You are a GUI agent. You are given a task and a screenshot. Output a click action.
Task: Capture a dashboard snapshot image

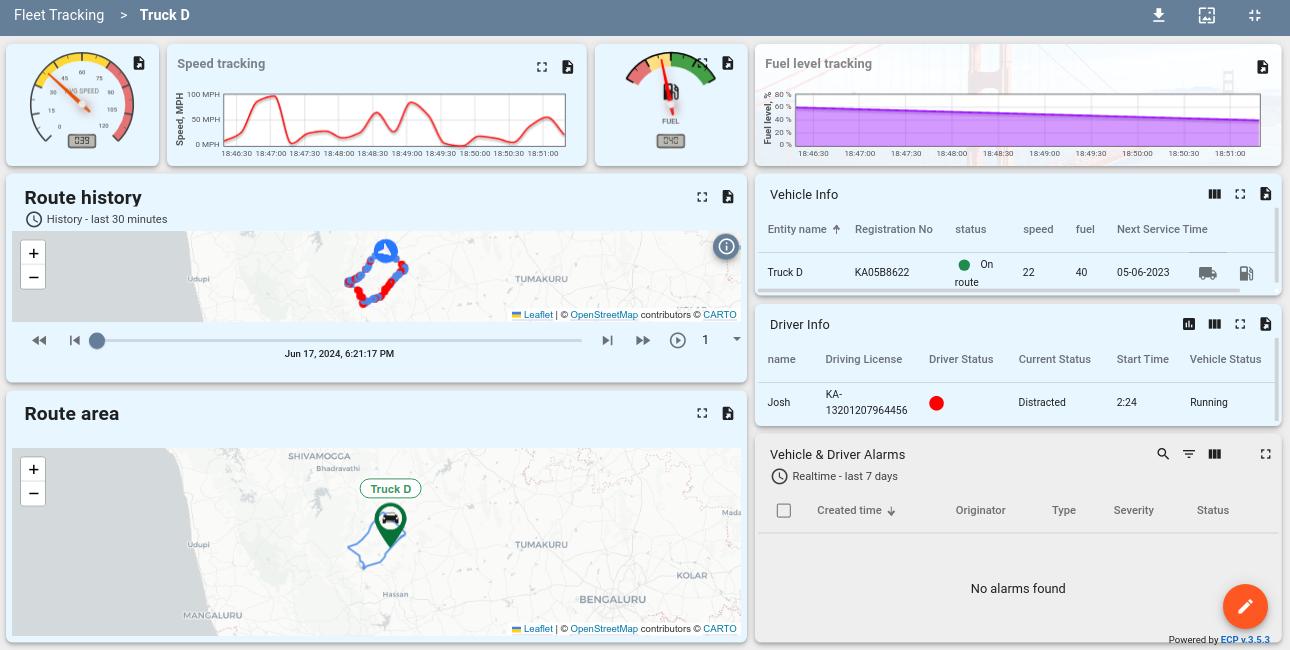point(1207,15)
